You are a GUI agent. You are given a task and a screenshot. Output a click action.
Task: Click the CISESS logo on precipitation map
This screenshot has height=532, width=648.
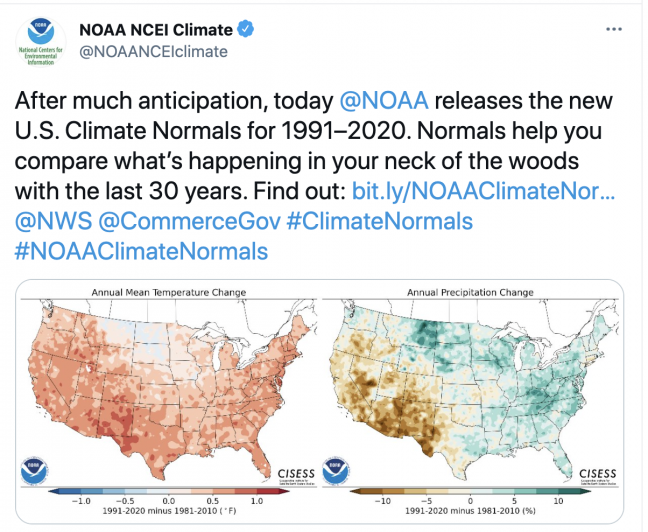click(598, 476)
